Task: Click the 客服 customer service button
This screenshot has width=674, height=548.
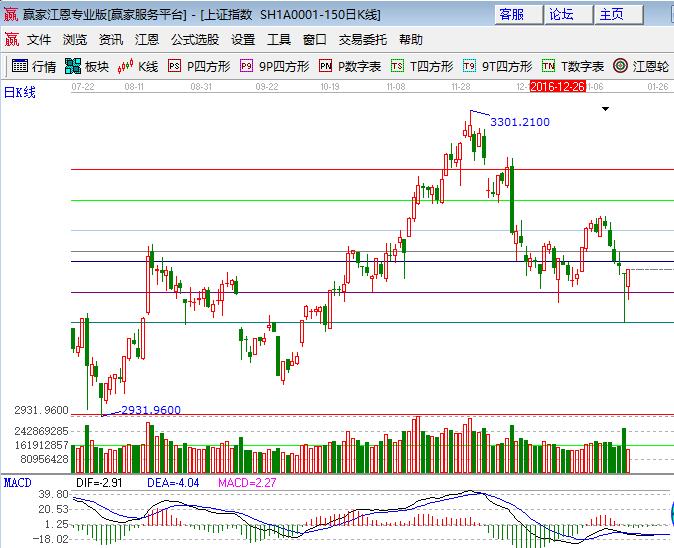Action: [511, 14]
